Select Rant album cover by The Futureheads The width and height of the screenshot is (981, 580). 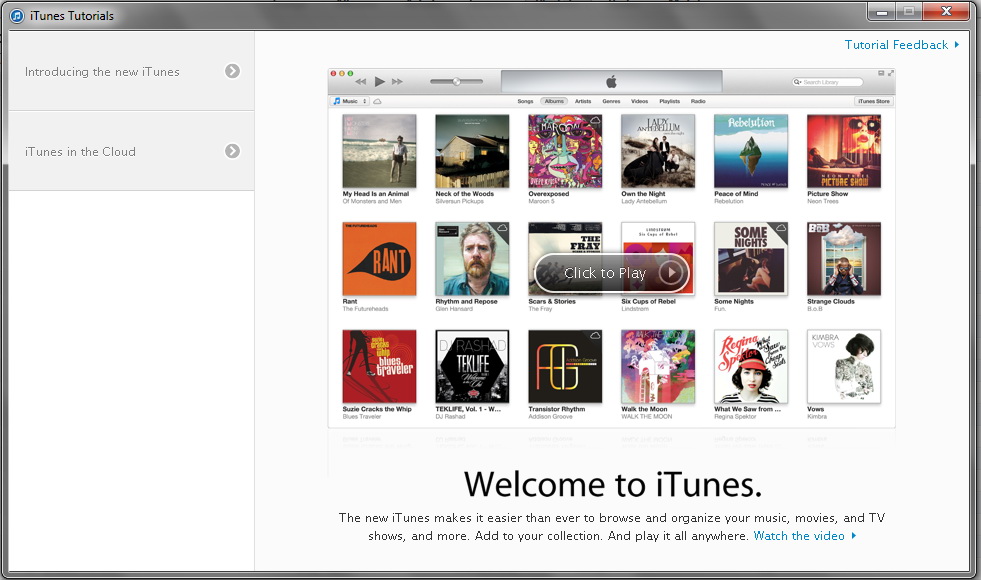(379, 258)
